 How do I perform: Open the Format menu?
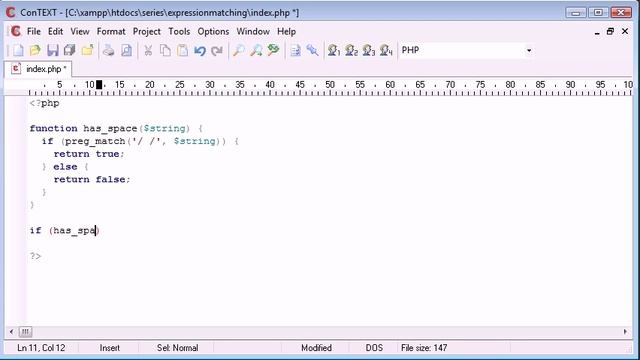pos(111,31)
